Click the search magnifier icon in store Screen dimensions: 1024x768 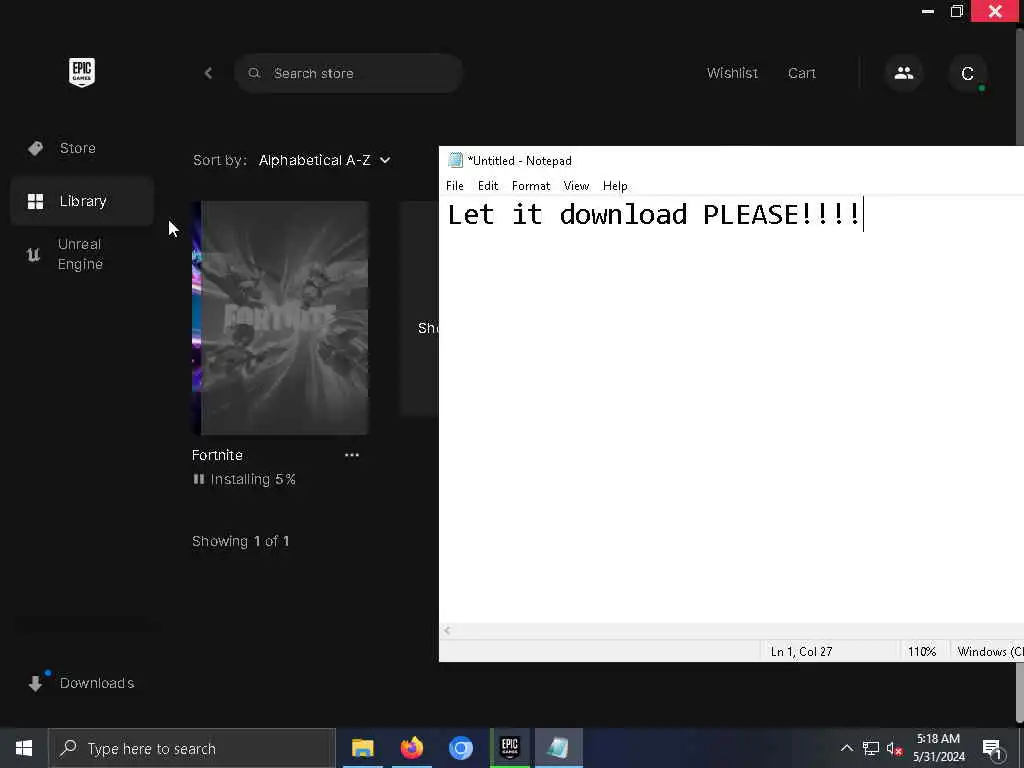tap(254, 73)
